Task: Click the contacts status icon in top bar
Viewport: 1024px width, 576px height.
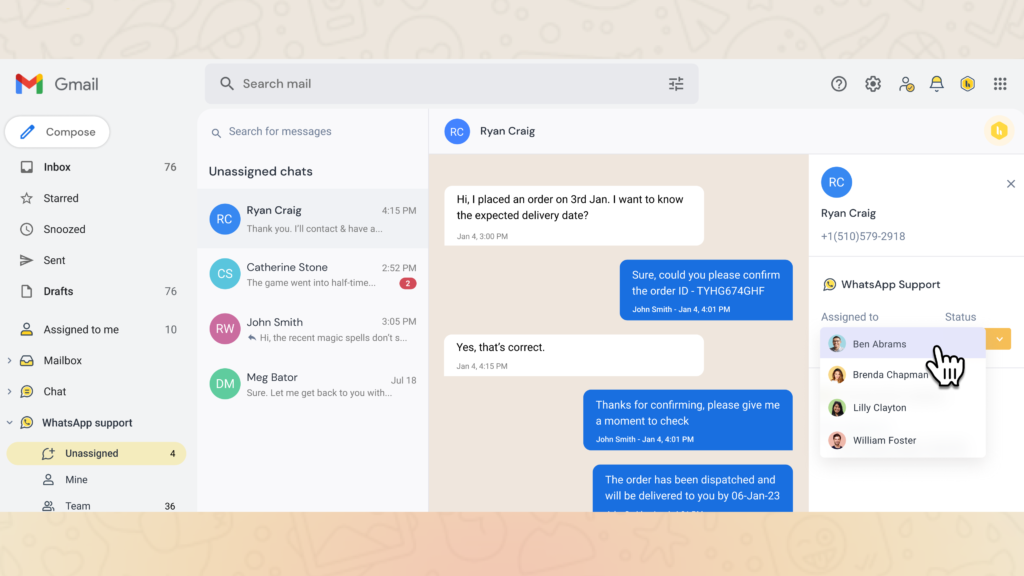Action: (x=905, y=84)
